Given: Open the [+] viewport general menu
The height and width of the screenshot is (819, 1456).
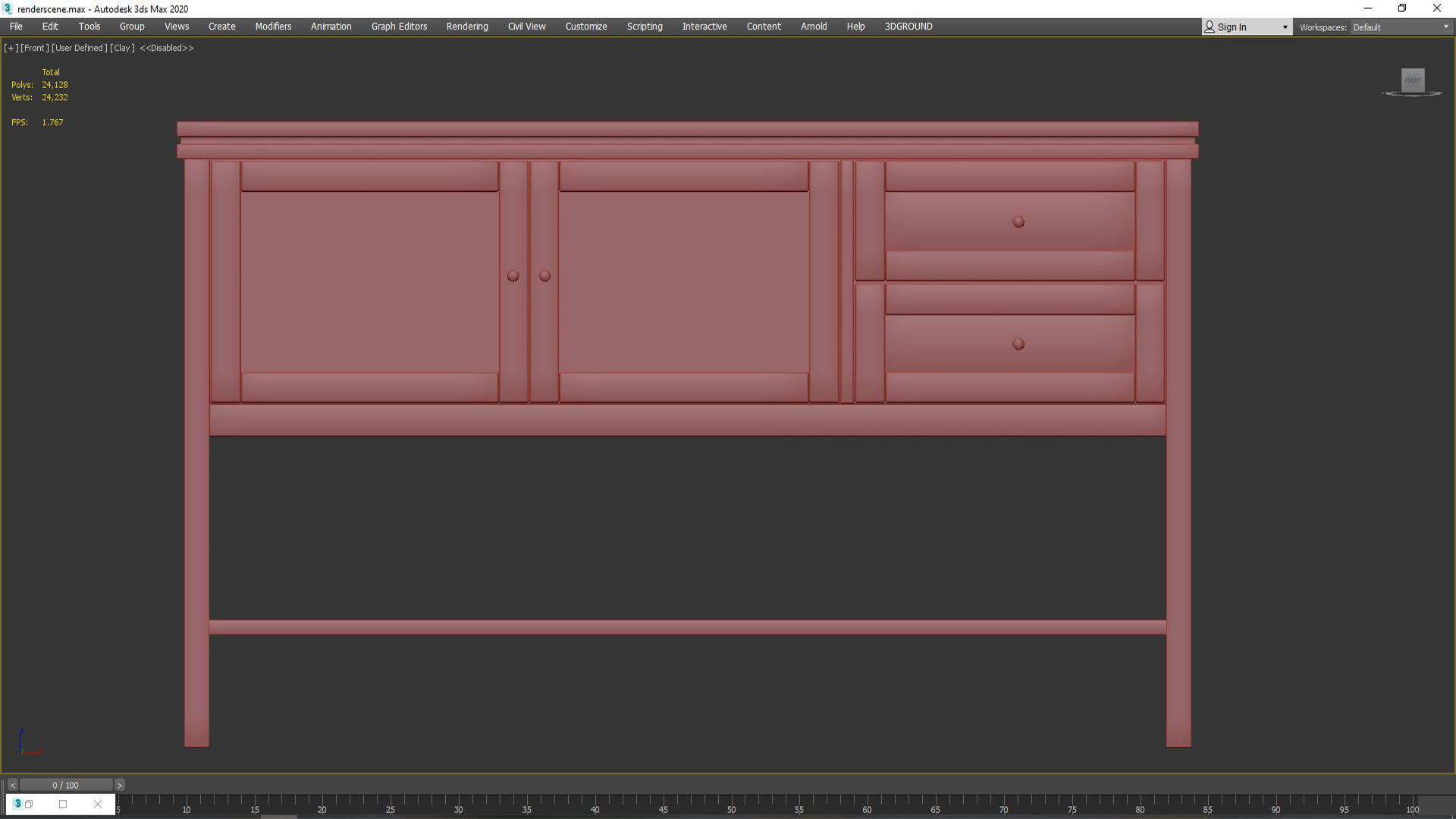Looking at the screenshot, I should (x=11, y=48).
